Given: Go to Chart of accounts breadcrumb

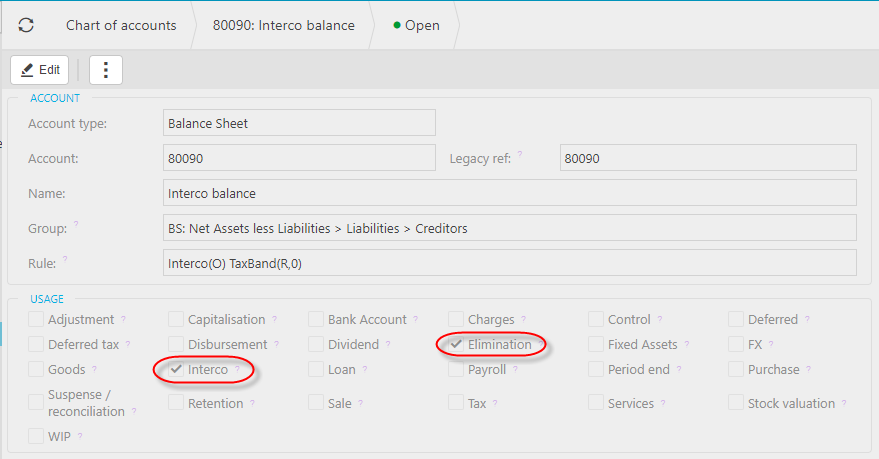Looking at the screenshot, I should 121,25.
